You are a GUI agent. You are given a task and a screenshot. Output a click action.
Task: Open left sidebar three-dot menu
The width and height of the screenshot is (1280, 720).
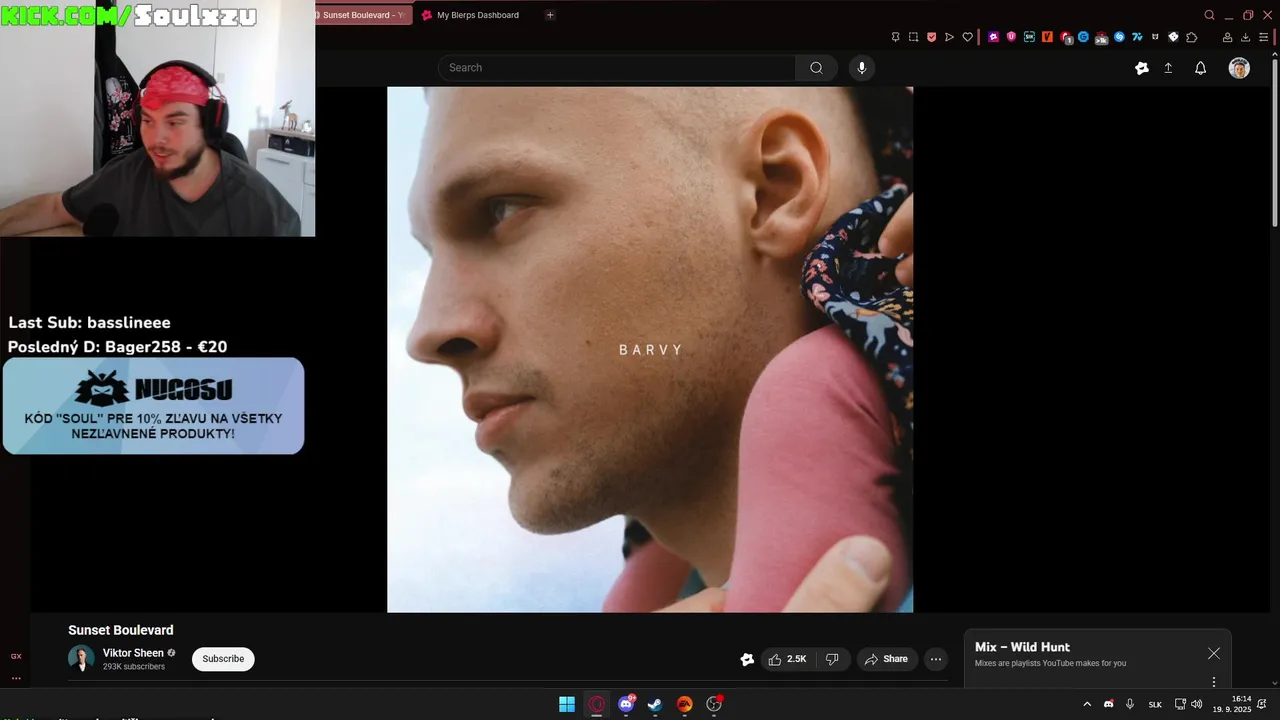(x=16, y=678)
